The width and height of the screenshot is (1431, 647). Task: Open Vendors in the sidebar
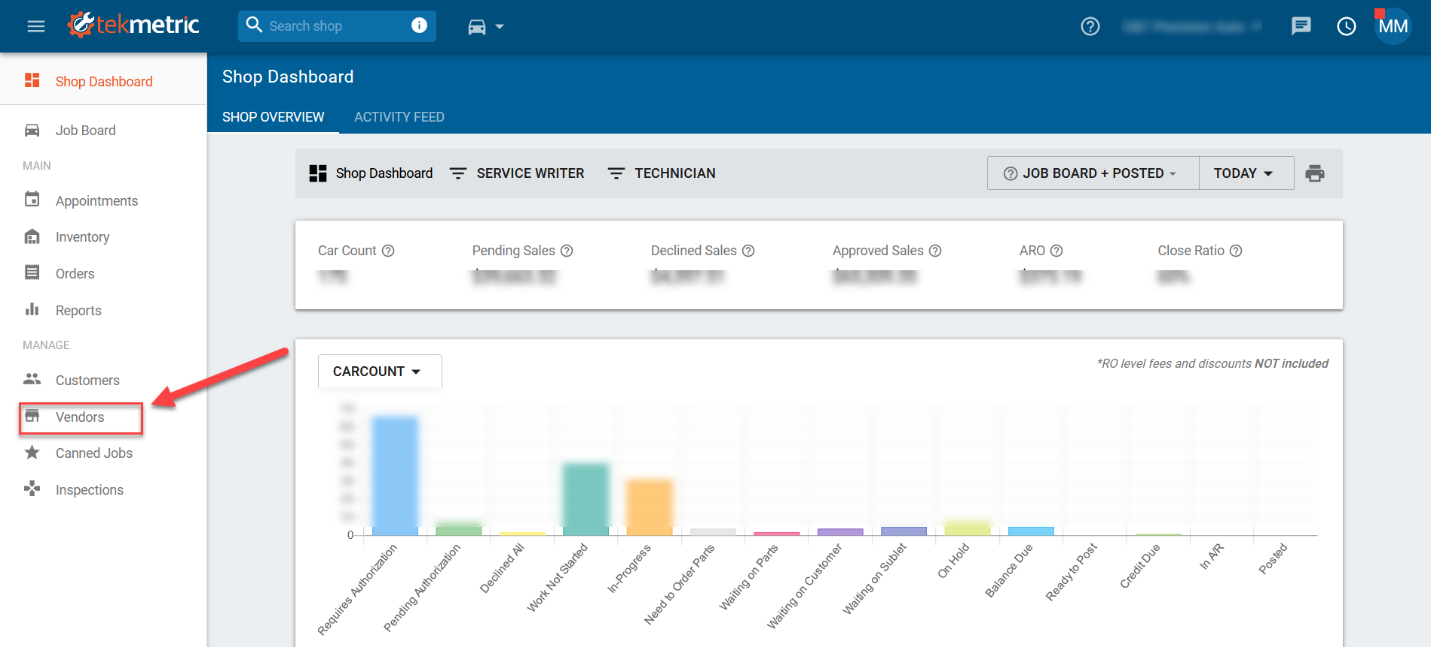click(80, 417)
